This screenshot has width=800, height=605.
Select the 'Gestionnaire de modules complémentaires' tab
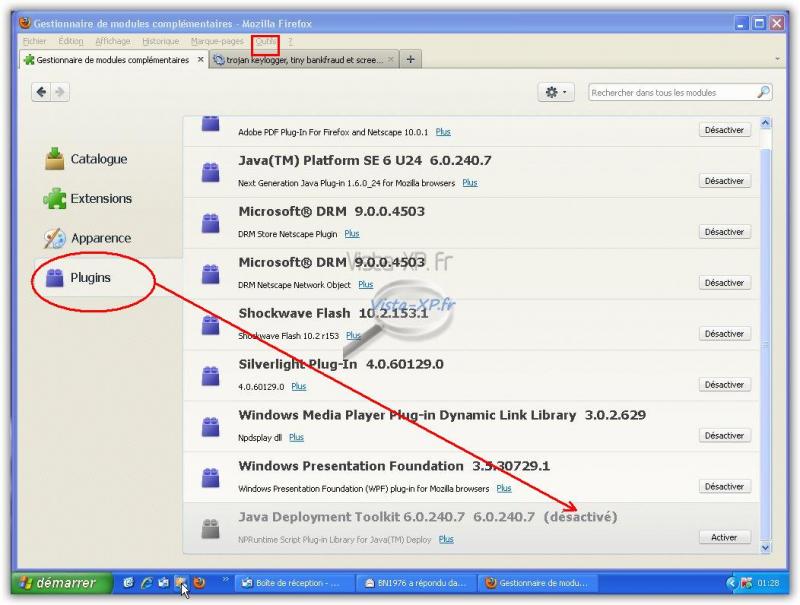(x=114, y=60)
